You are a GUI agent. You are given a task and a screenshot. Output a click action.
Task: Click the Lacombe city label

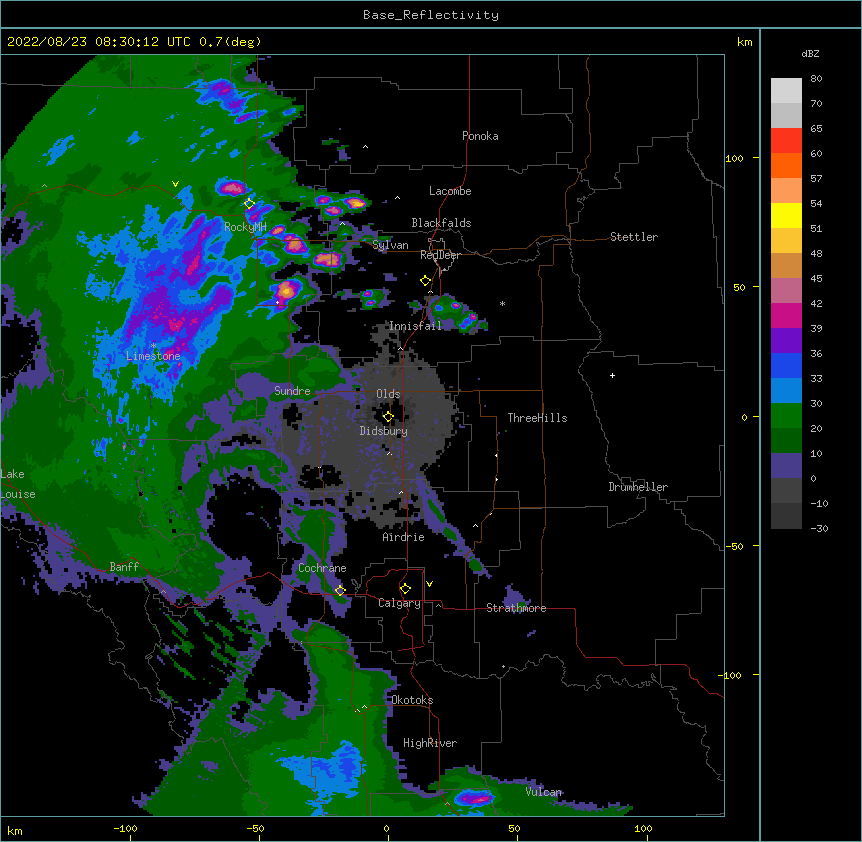tap(450, 191)
